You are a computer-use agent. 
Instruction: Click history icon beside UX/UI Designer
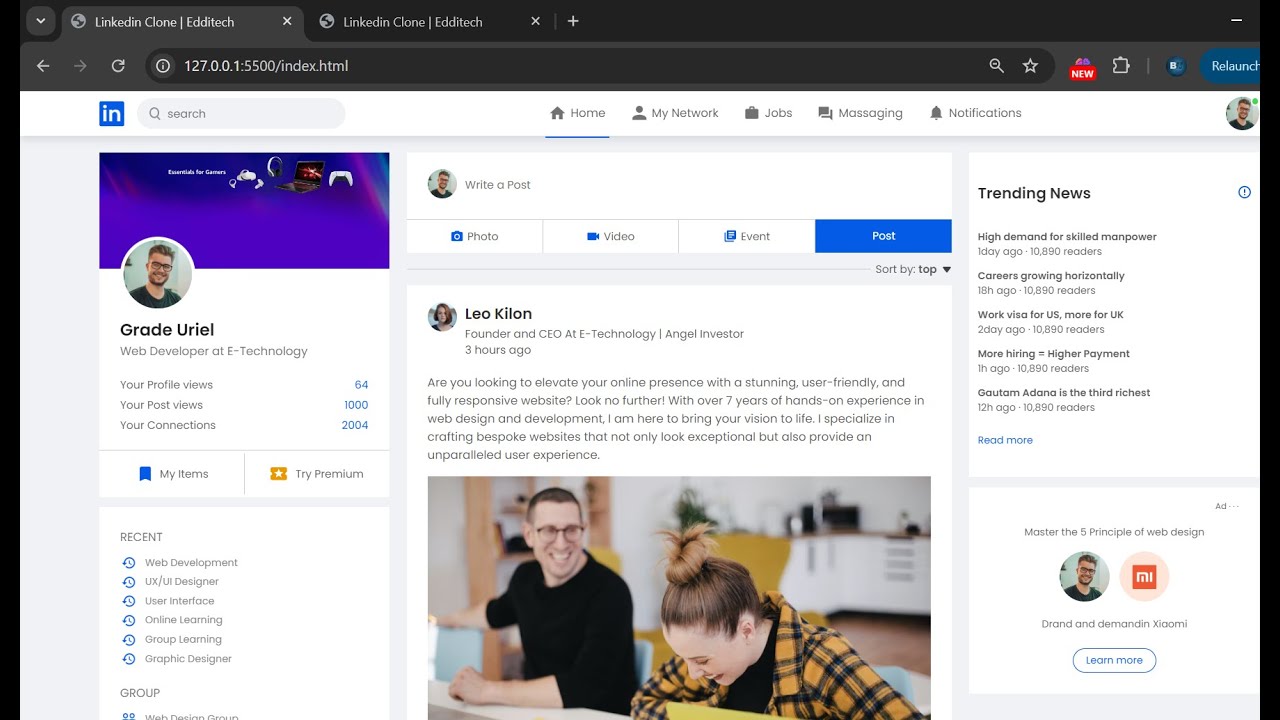(128, 582)
